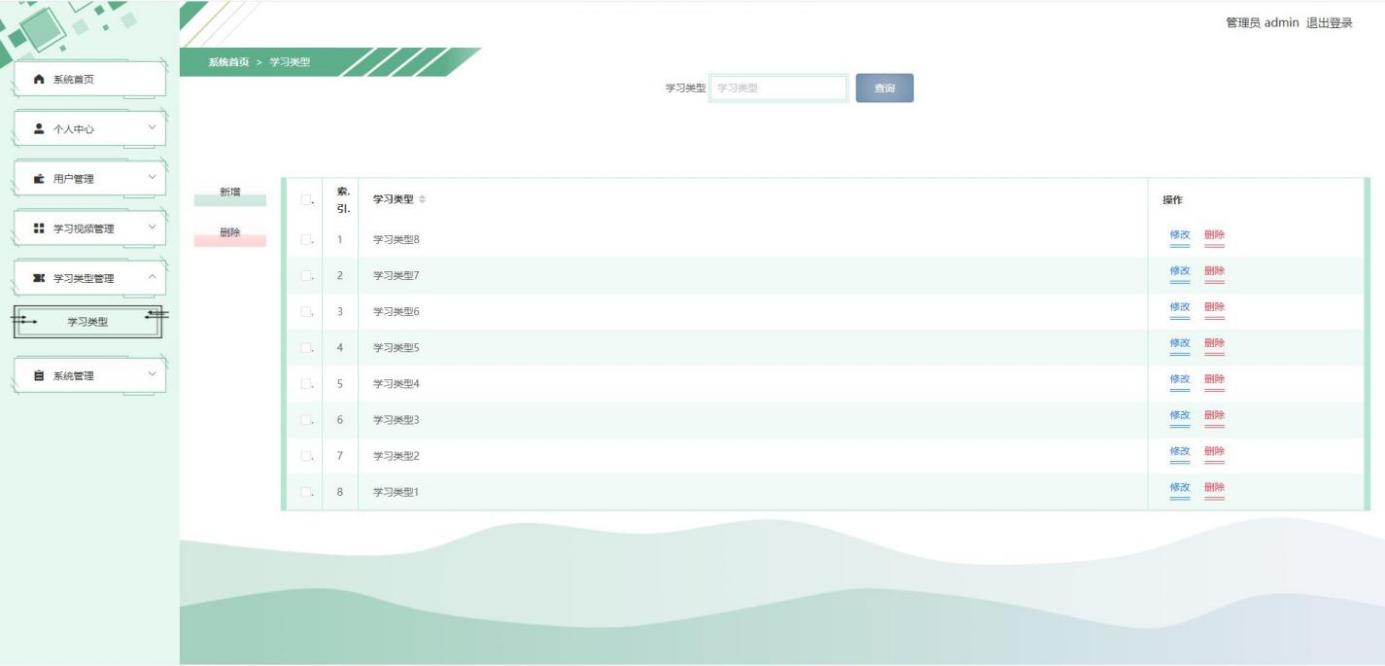This screenshot has height=666, width=1385.
Task: Click 系统首页 in the breadcrumb
Action: point(228,62)
